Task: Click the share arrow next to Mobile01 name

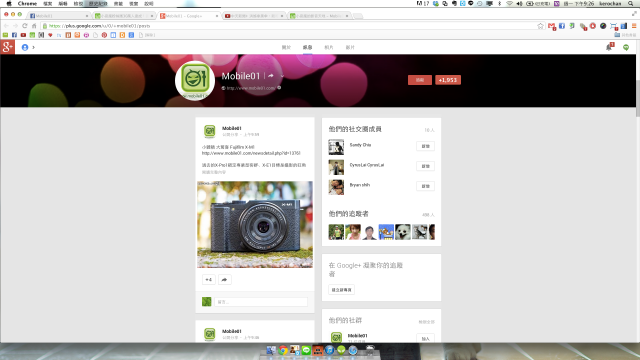Action: click(271, 76)
